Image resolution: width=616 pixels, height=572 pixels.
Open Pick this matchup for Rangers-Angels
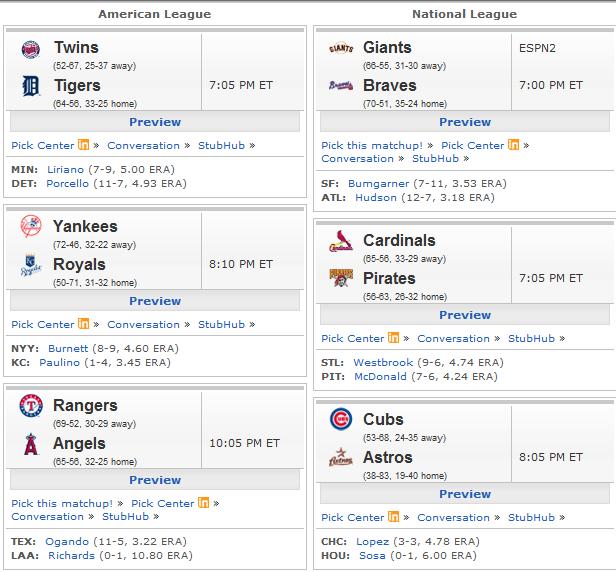point(62,503)
